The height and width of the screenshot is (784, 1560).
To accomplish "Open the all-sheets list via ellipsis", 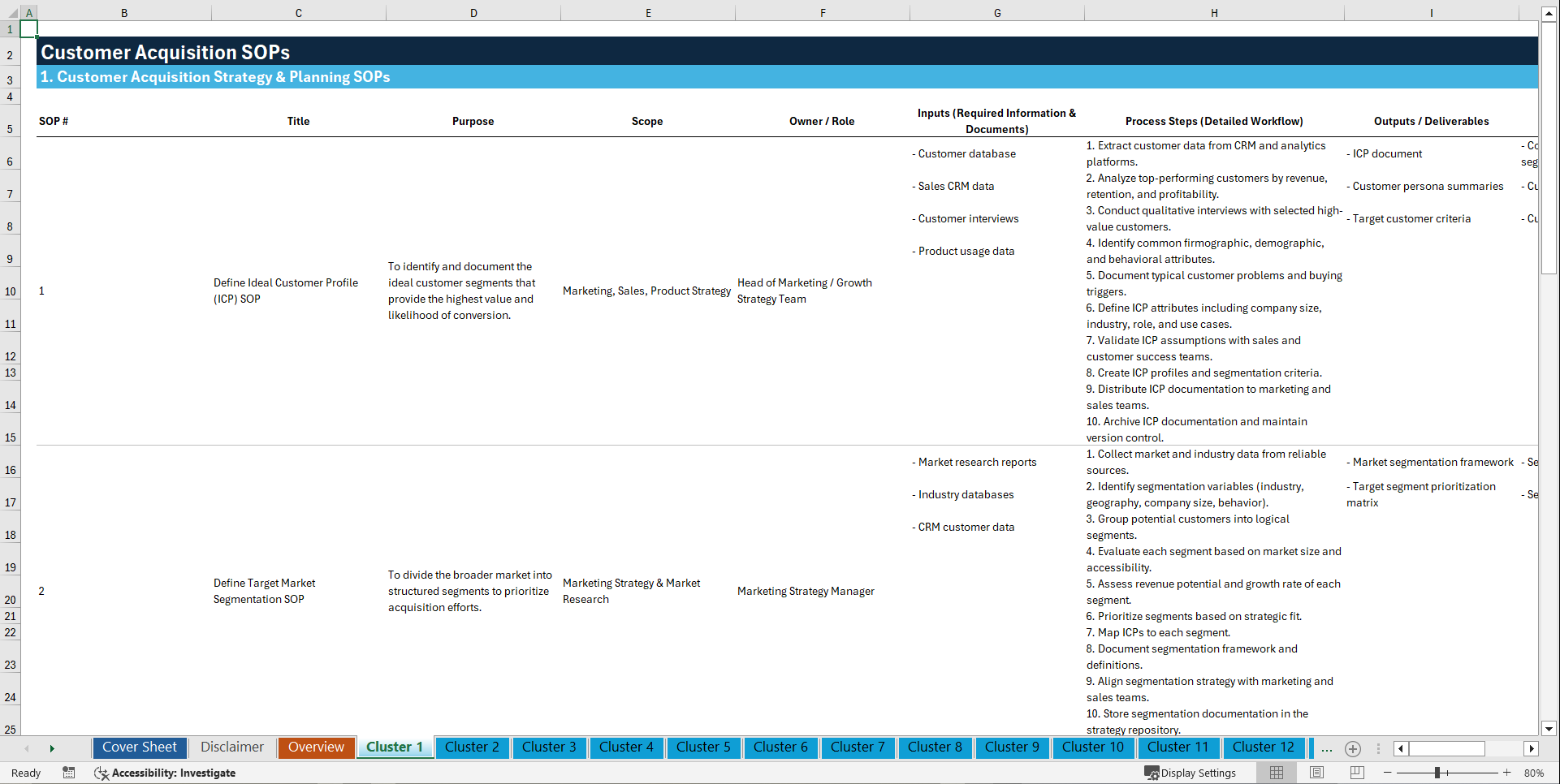I will click(x=1327, y=748).
